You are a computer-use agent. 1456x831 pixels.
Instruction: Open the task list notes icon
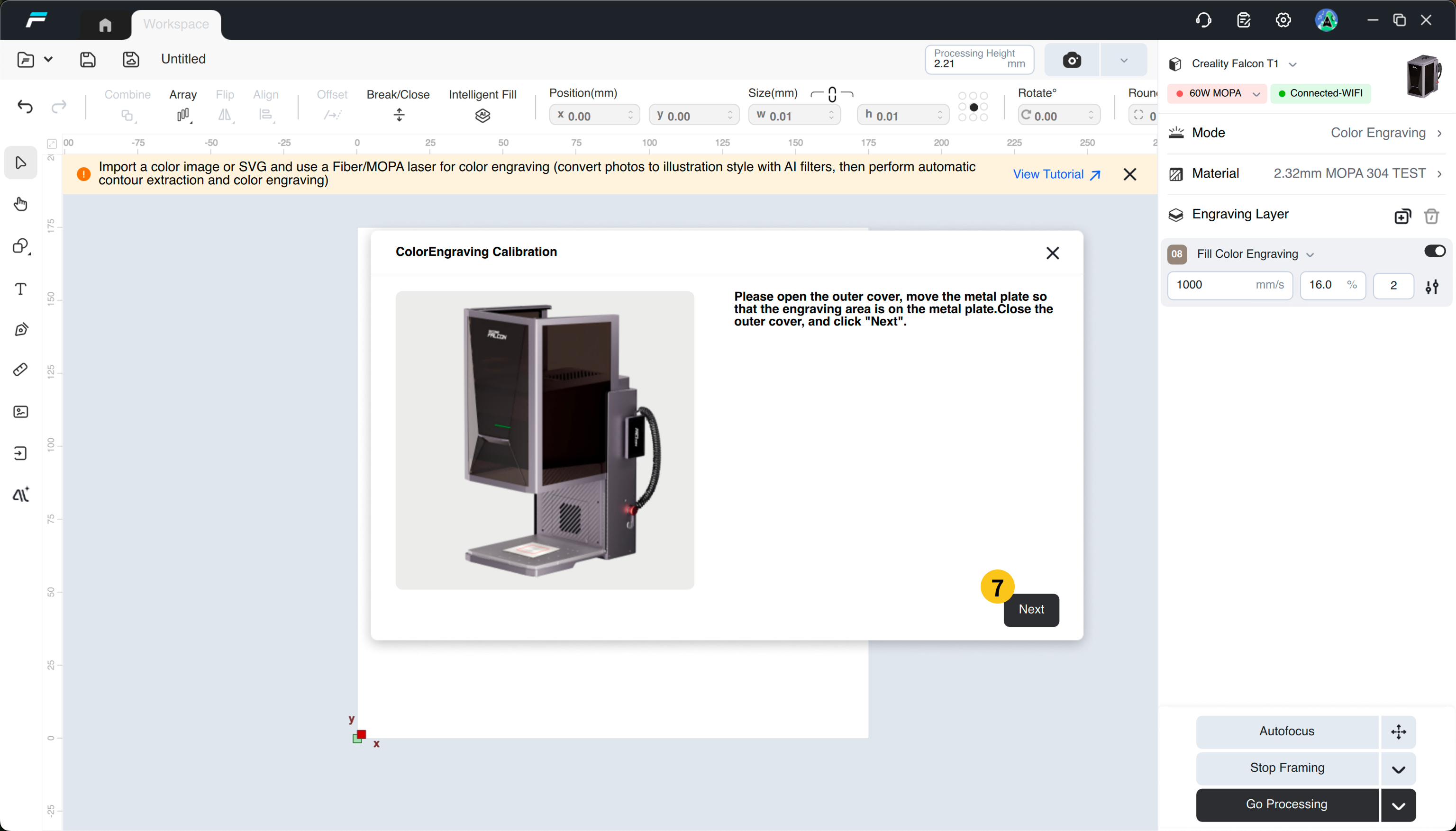1244,20
